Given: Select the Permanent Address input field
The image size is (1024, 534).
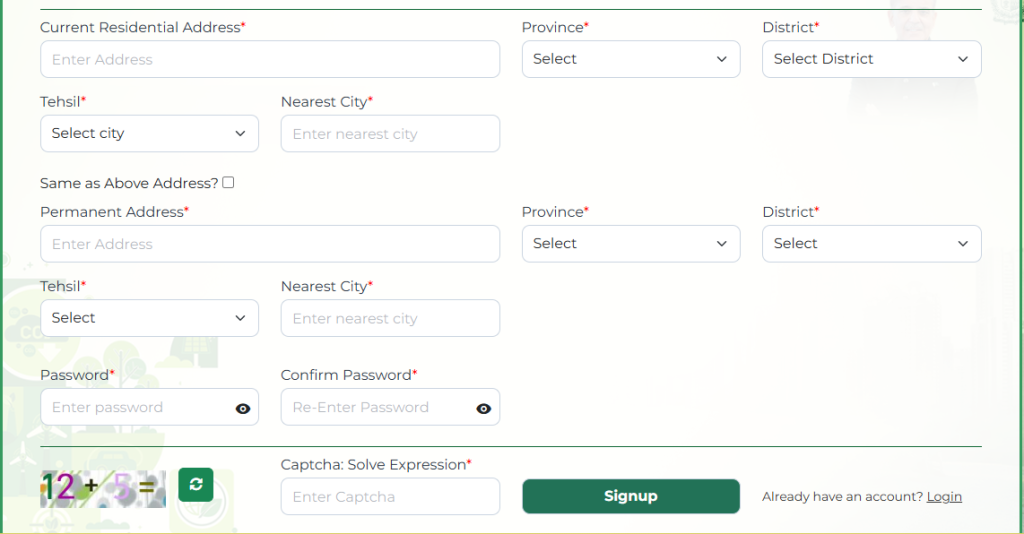Looking at the screenshot, I should [x=270, y=244].
